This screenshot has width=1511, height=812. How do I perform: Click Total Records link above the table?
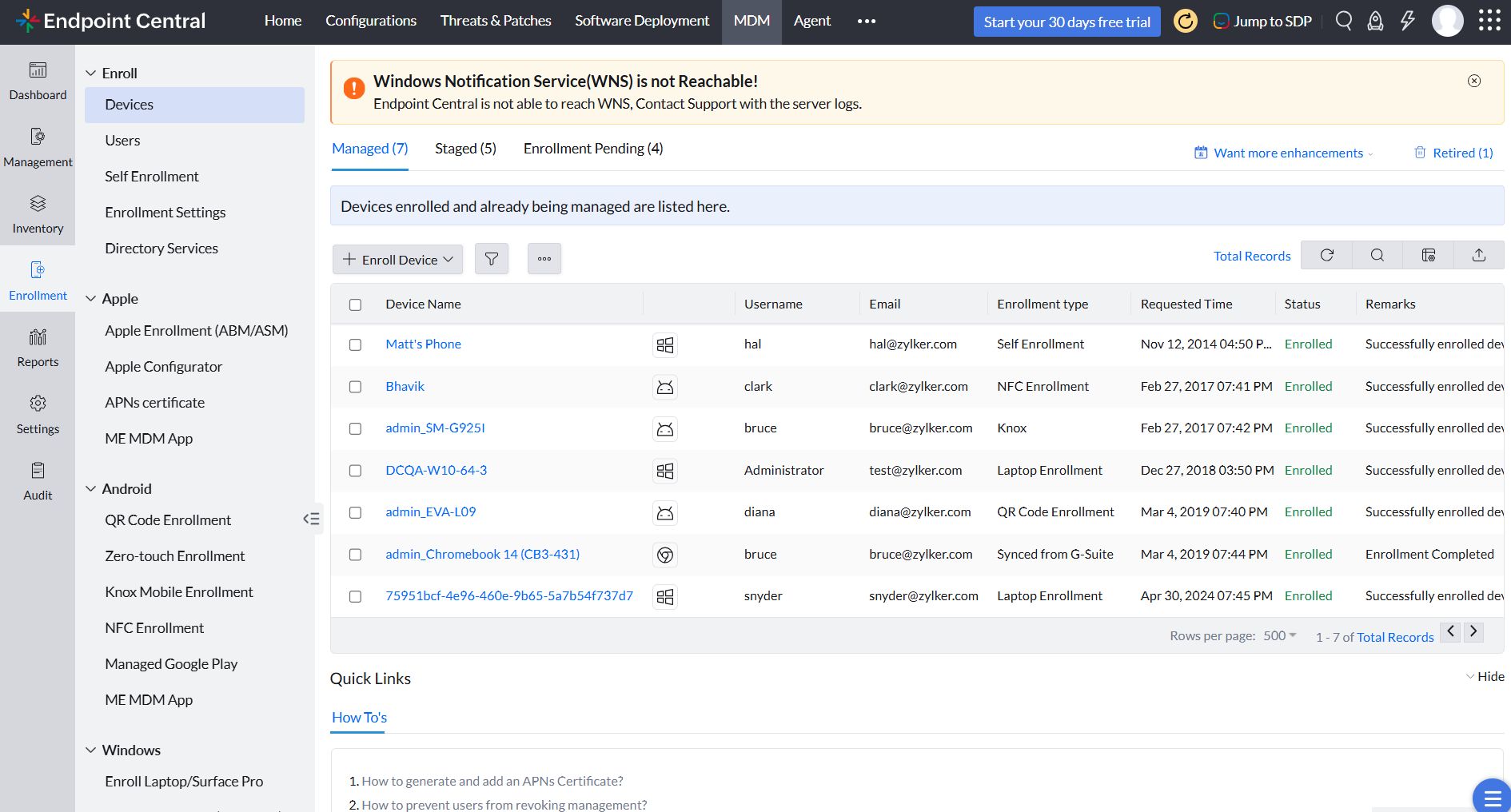[x=1252, y=256]
